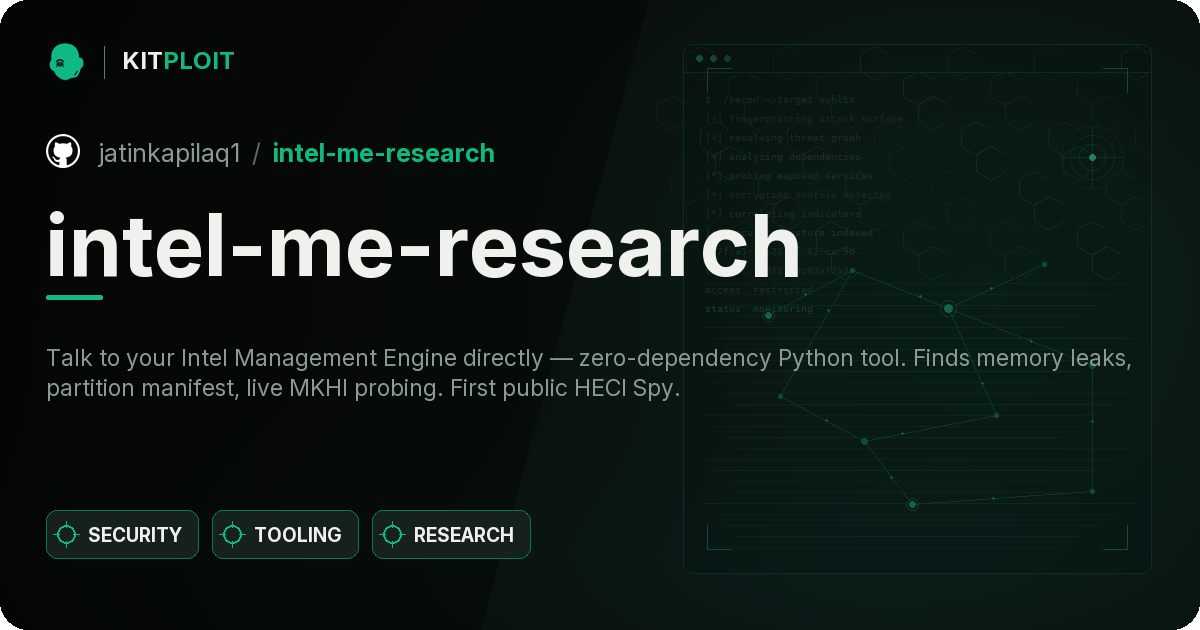Click the large intel-me-research title

(423, 245)
